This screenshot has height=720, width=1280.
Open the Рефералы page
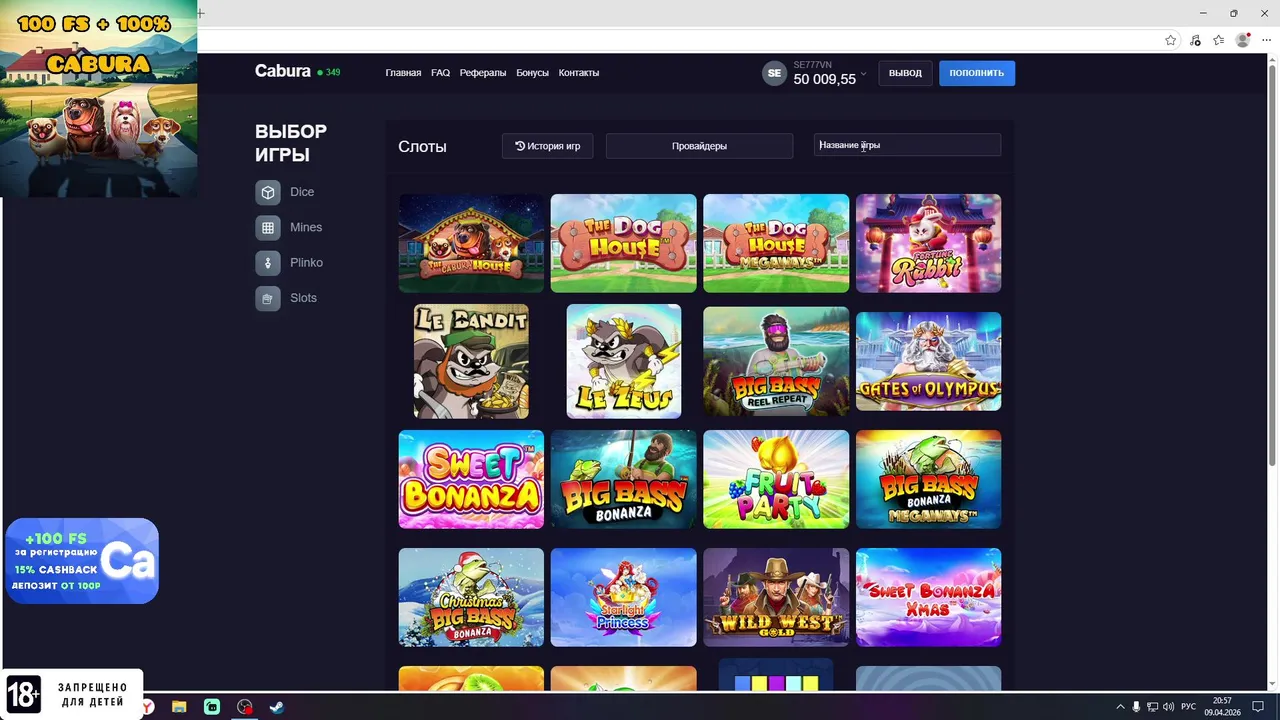pos(483,73)
